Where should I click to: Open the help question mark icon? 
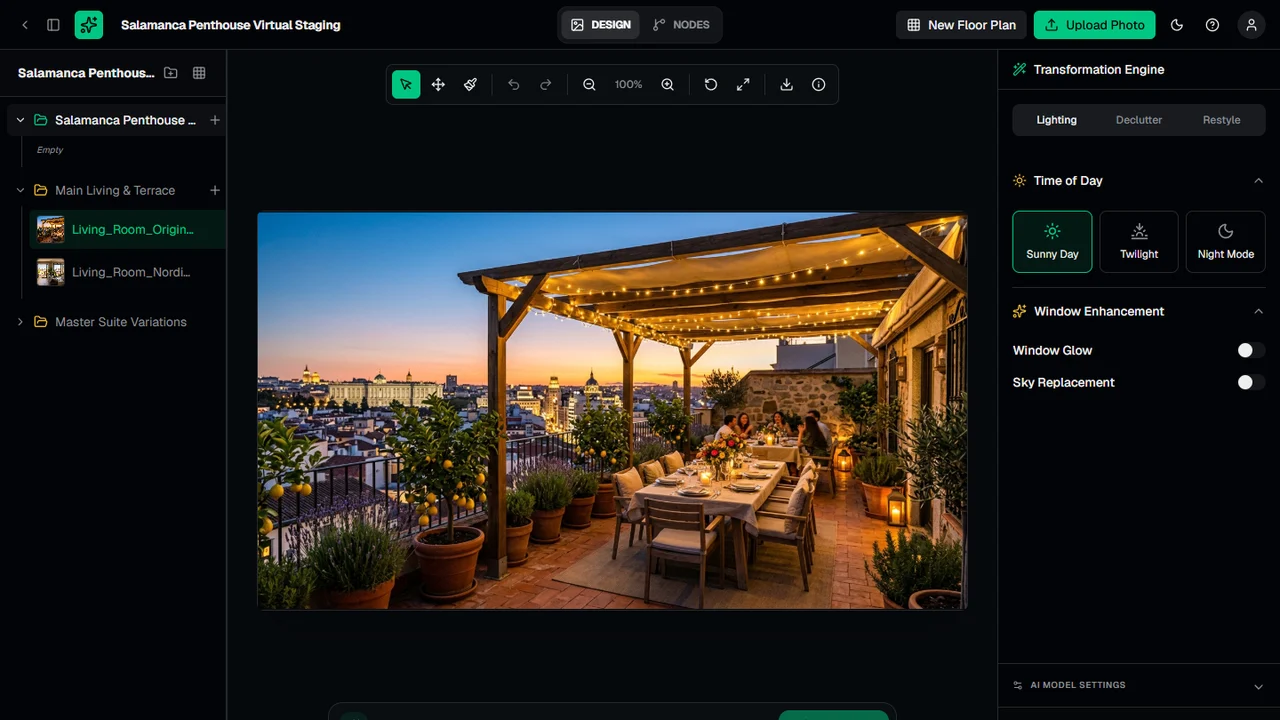click(1213, 25)
